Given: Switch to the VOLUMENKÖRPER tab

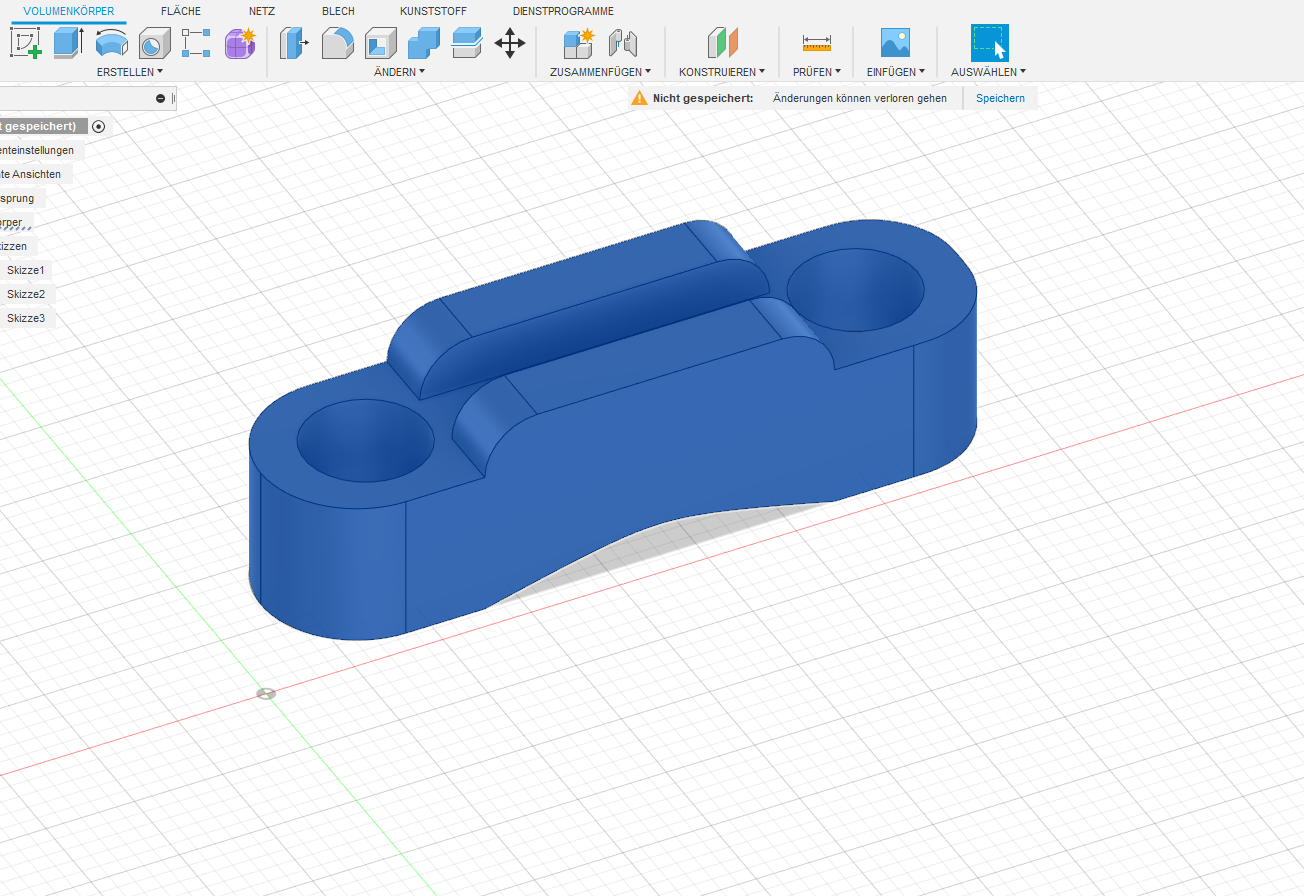Looking at the screenshot, I should pos(69,11).
